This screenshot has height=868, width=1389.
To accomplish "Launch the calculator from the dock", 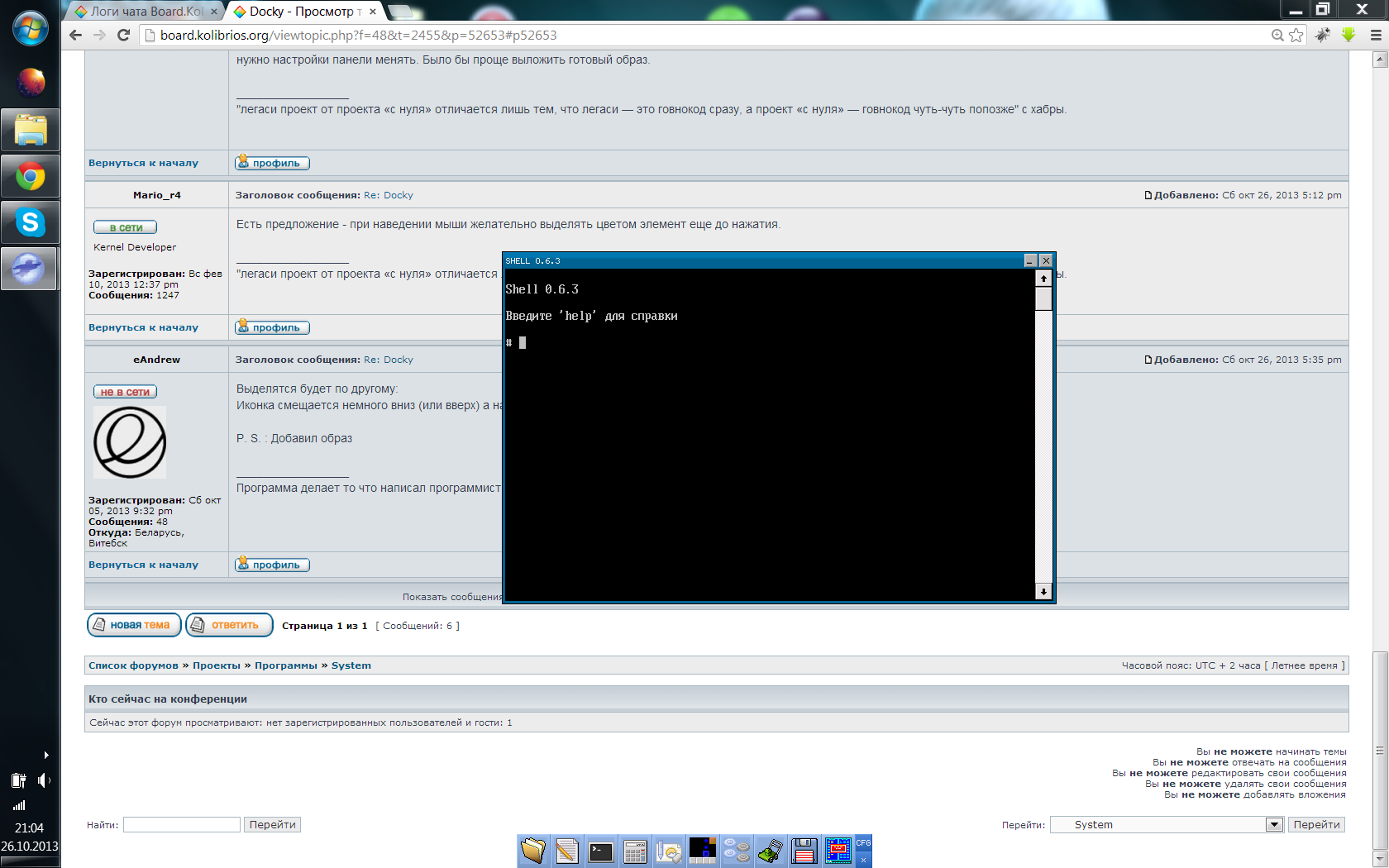I will (x=635, y=851).
